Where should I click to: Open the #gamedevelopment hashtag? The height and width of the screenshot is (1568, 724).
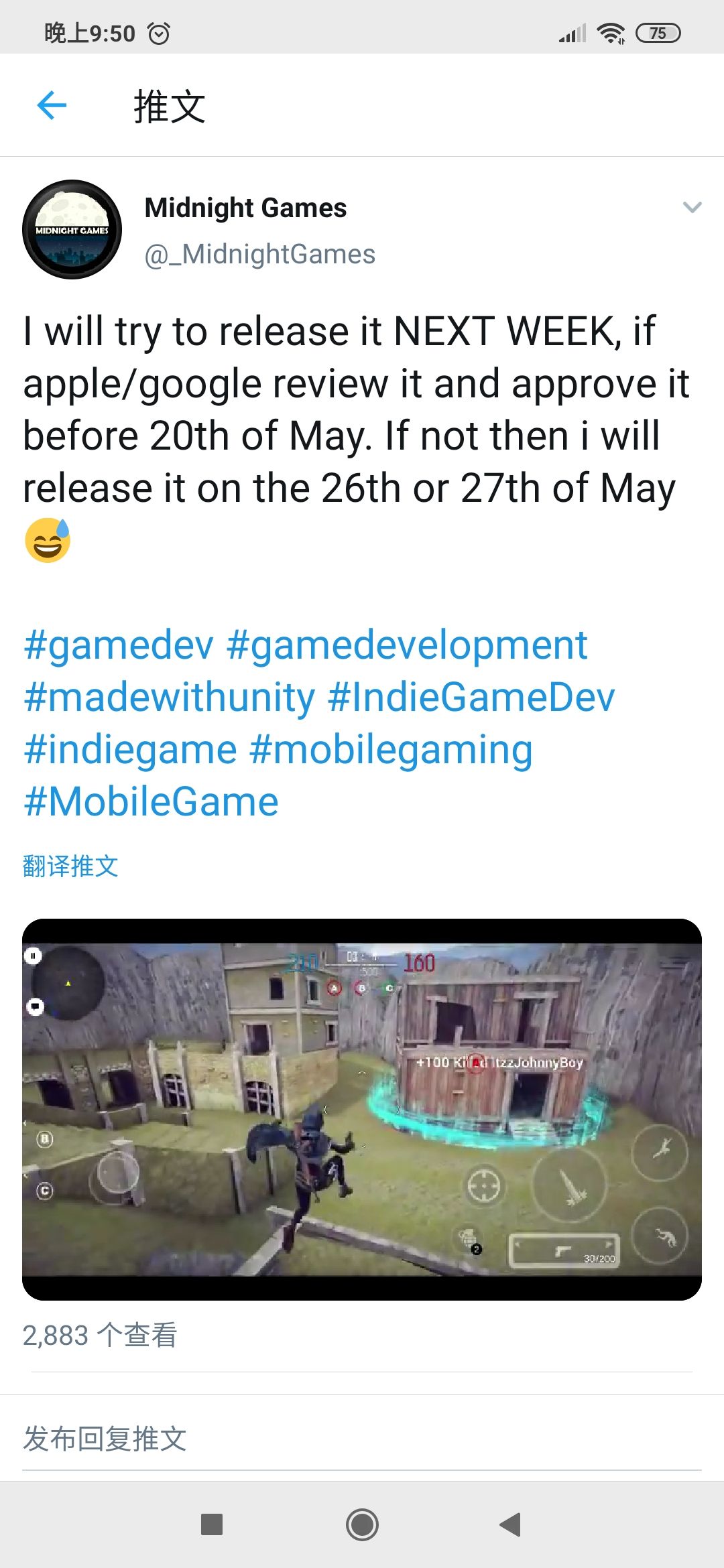pyautogui.click(x=407, y=645)
